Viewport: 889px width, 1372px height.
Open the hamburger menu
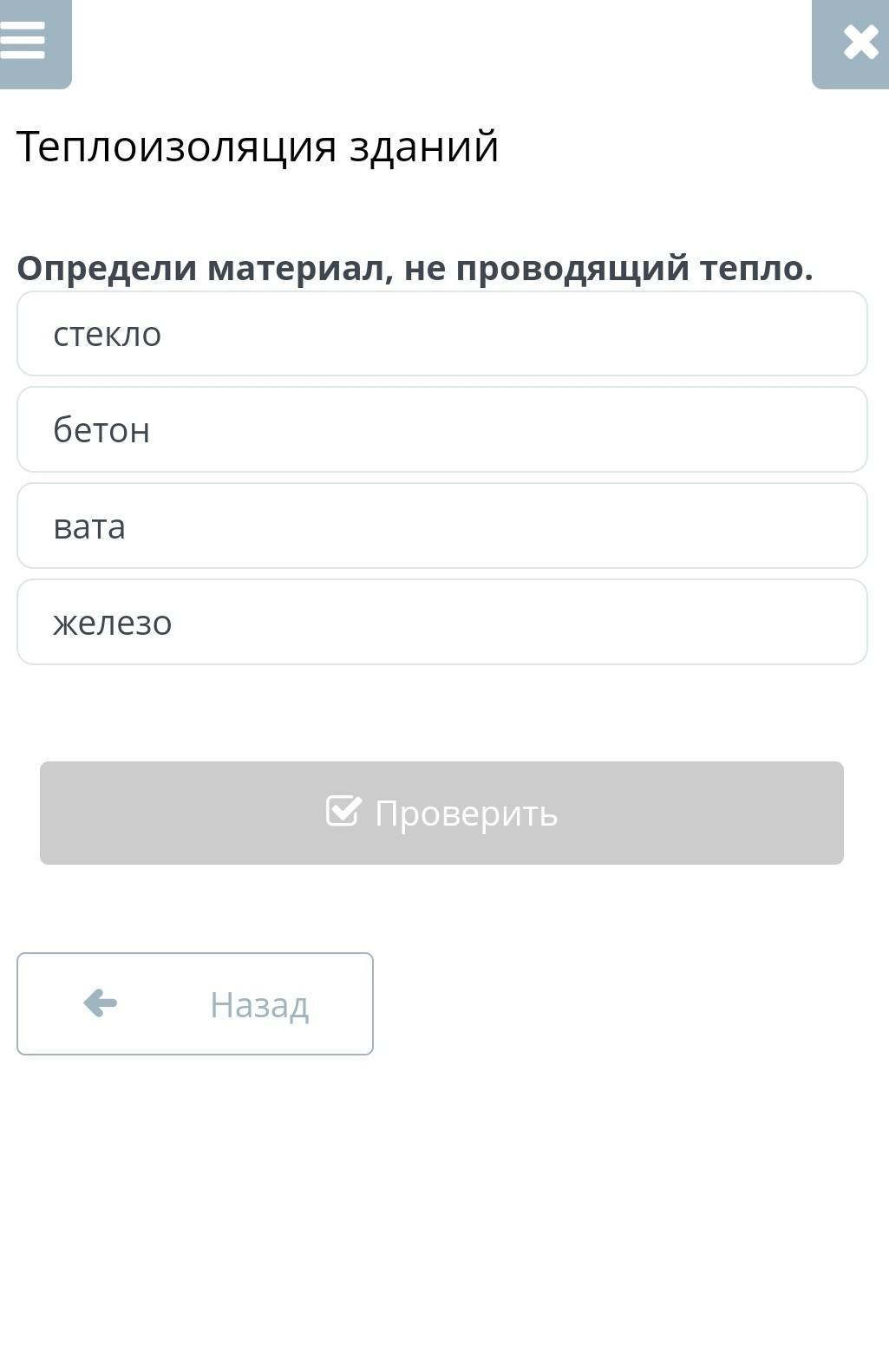[x=24, y=40]
